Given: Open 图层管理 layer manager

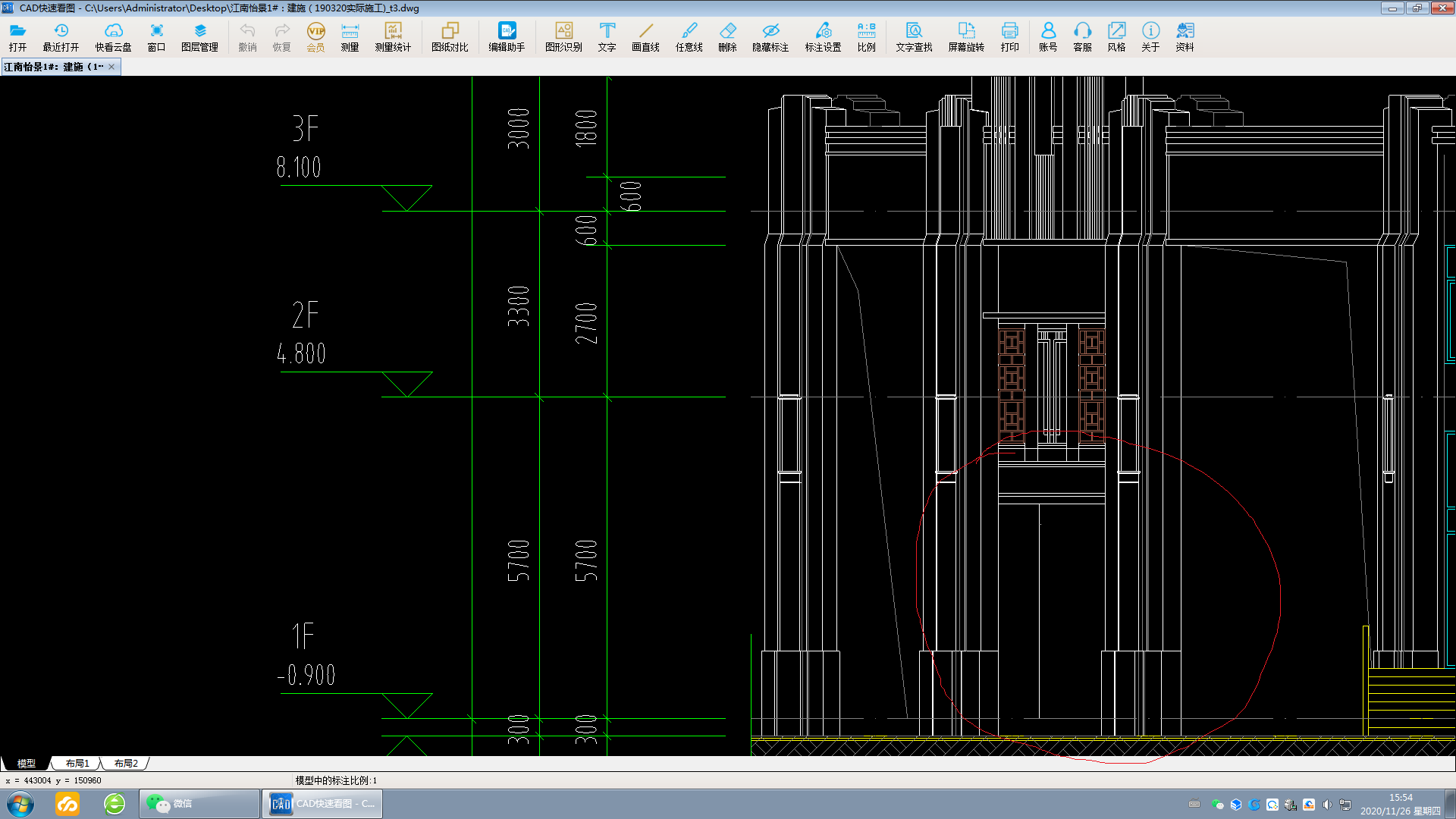Looking at the screenshot, I should pyautogui.click(x=199, y=37).
